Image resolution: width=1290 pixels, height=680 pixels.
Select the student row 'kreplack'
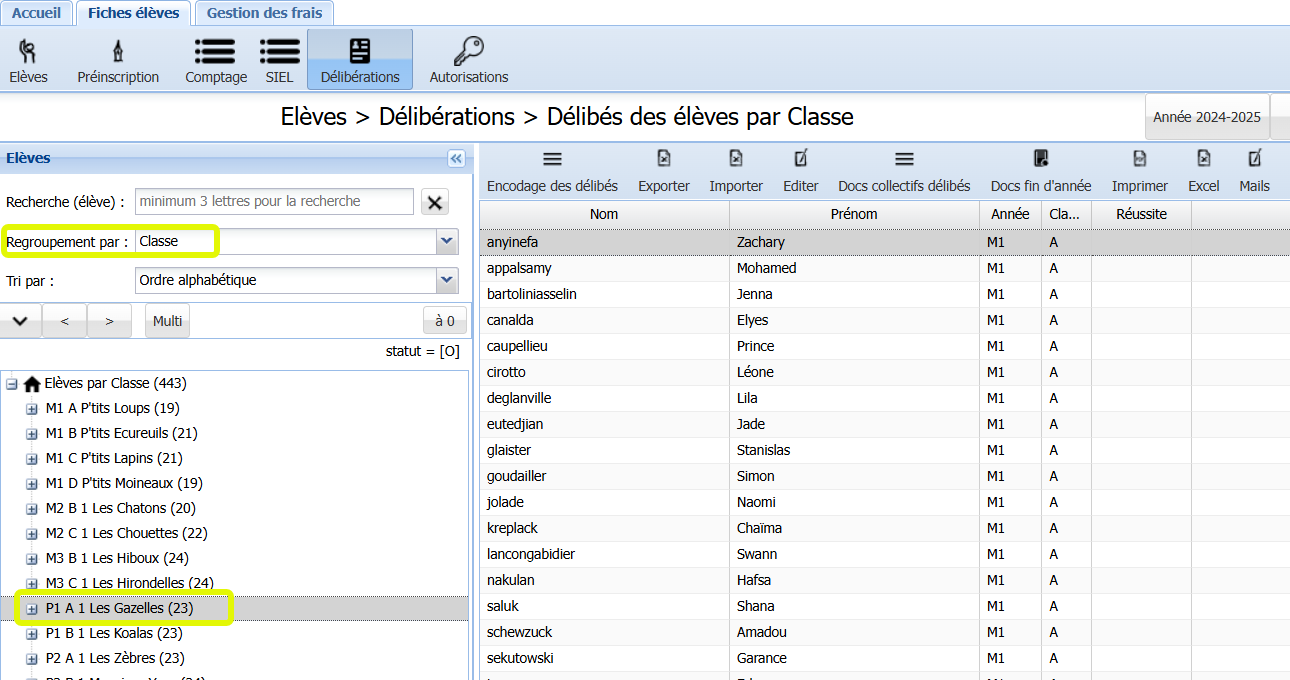[885, 528]
